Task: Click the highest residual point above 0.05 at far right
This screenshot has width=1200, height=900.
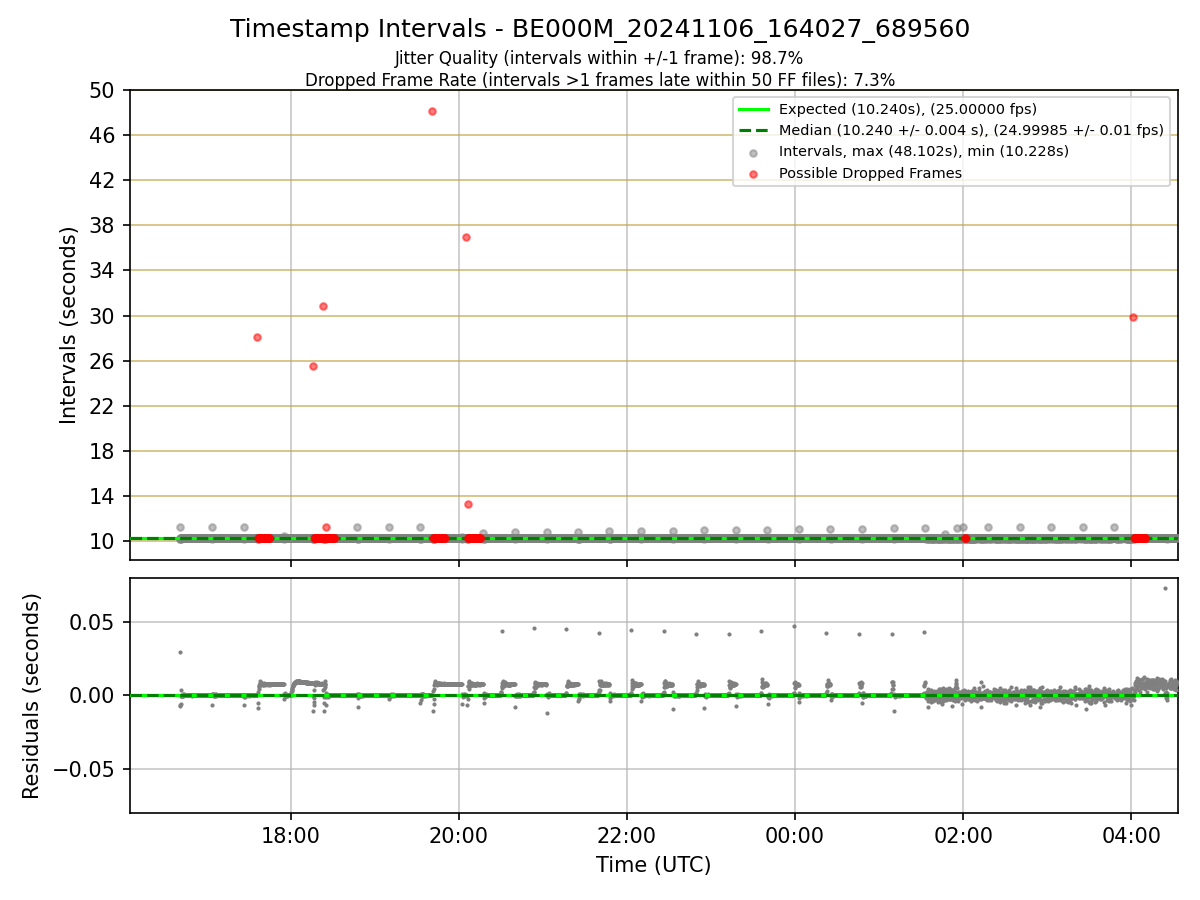Action: [1165, 588]
